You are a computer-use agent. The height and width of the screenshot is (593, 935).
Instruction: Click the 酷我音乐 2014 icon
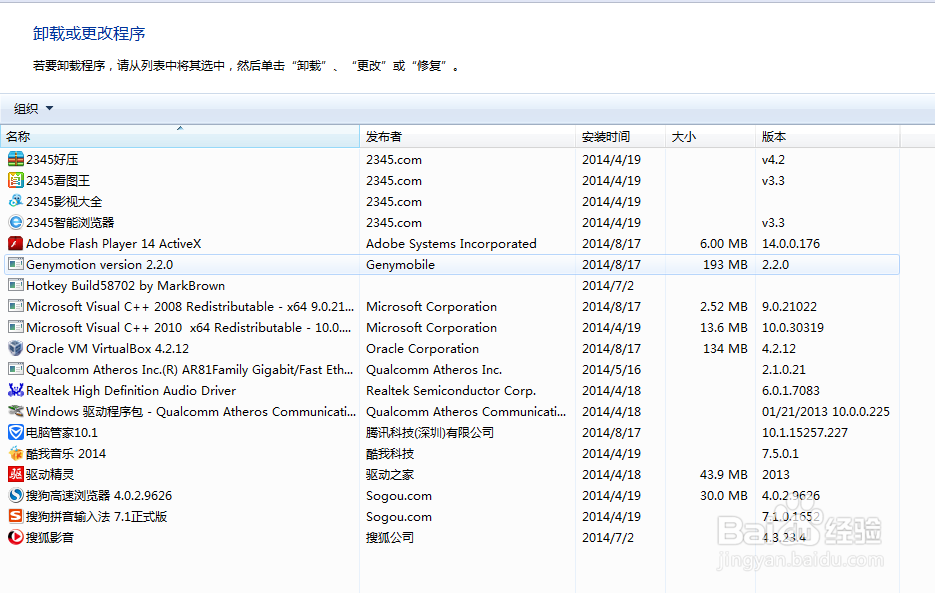coord(16,453)
